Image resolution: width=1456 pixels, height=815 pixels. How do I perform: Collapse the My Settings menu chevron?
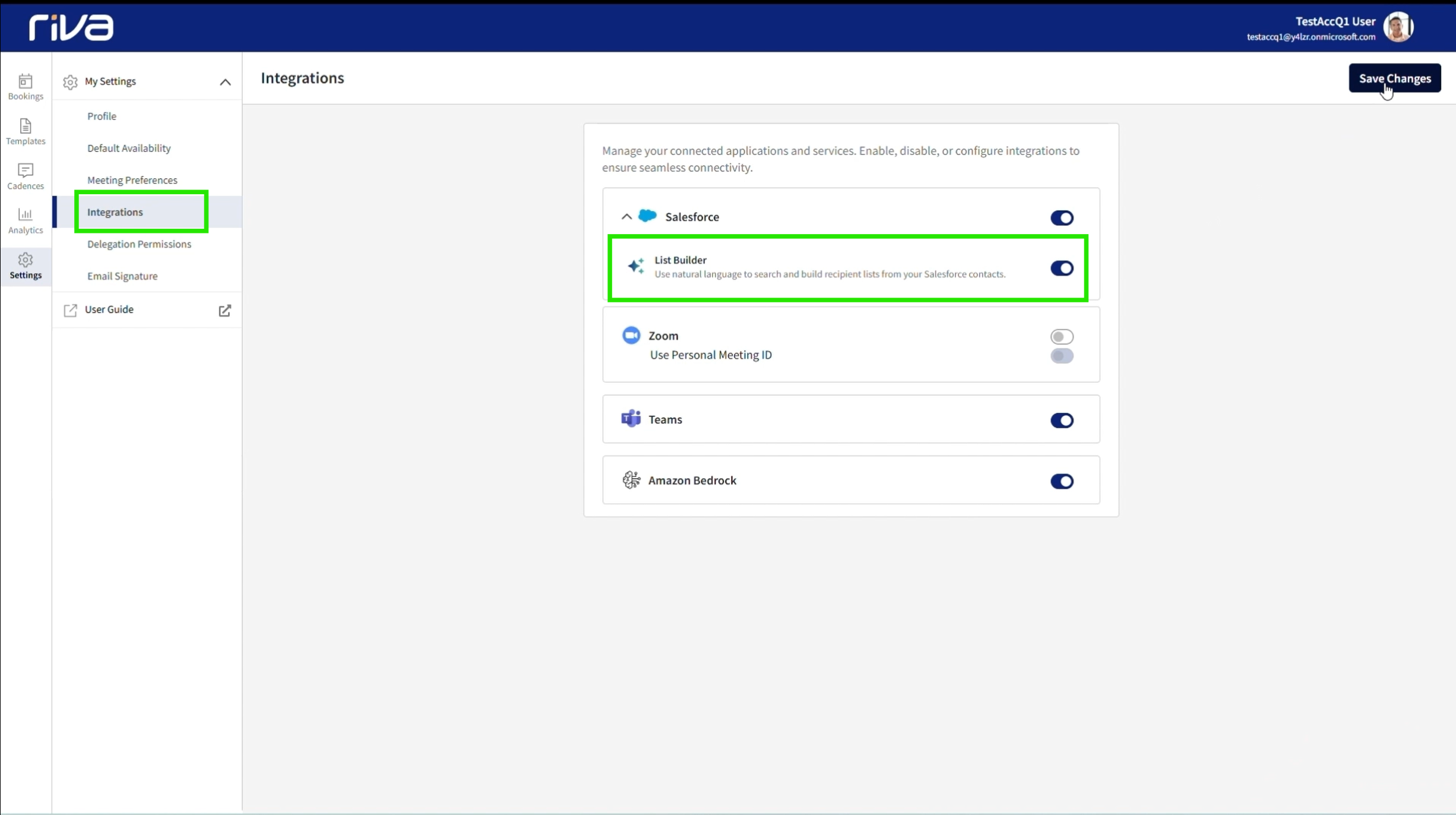tap(225, 82)
